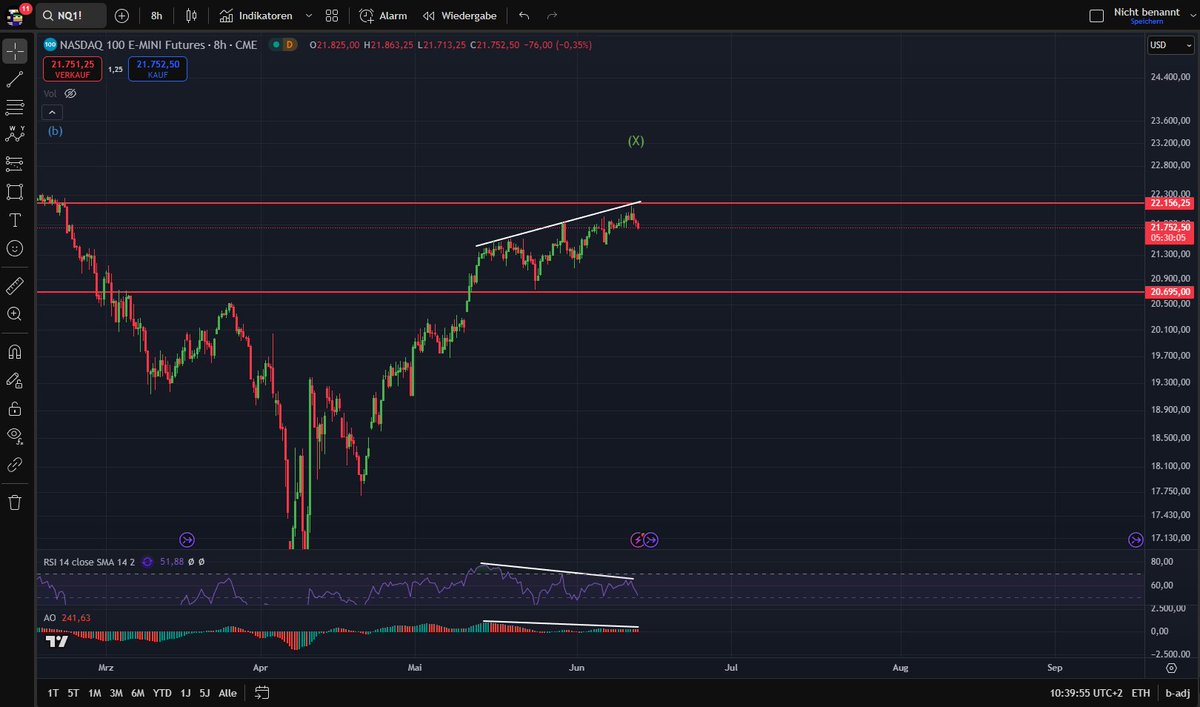Click the delayed data D status badge

pyautogui.click(x=290, y=45)
